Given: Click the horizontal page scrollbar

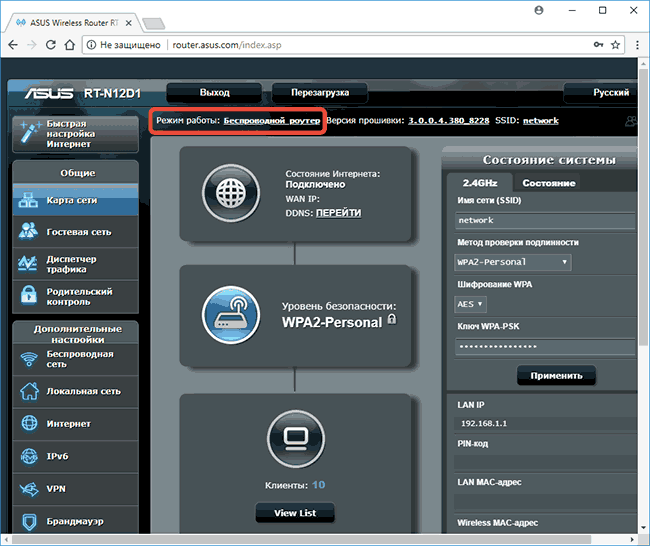Looking at the screenshot, I should (x=301, y=539).
